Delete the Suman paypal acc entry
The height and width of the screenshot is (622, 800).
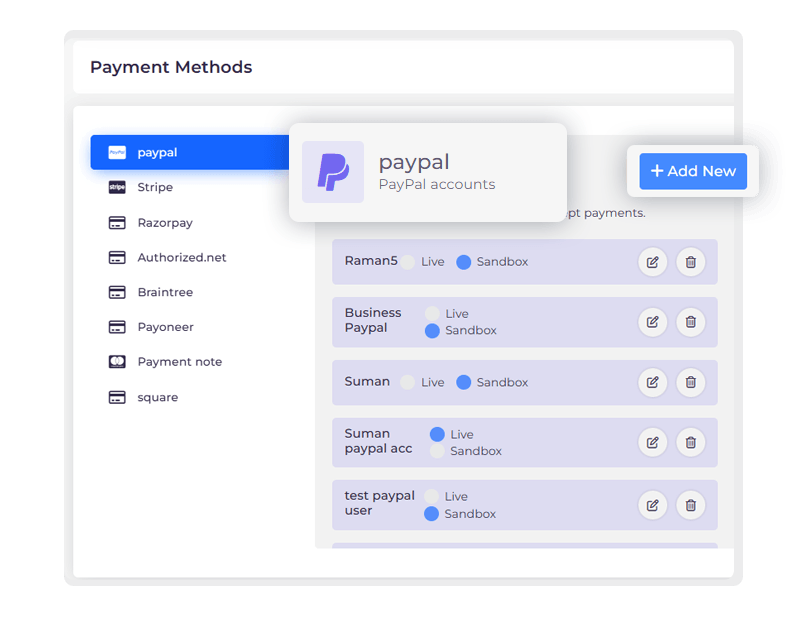pos(690,442)
